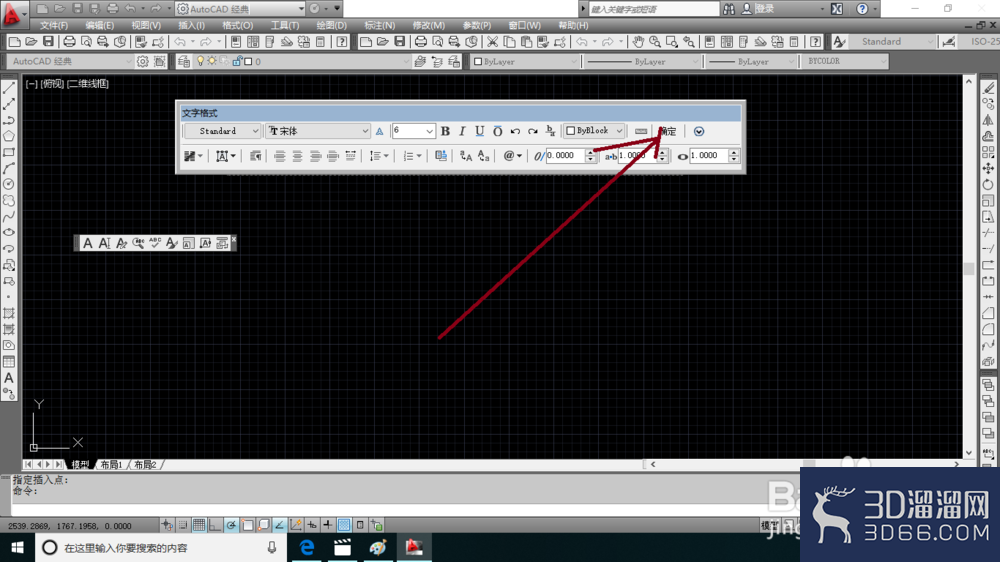The height and width of the screenshot is (562, 1000).
Task: Open the Standard text style dropdown
Action: 223,131
